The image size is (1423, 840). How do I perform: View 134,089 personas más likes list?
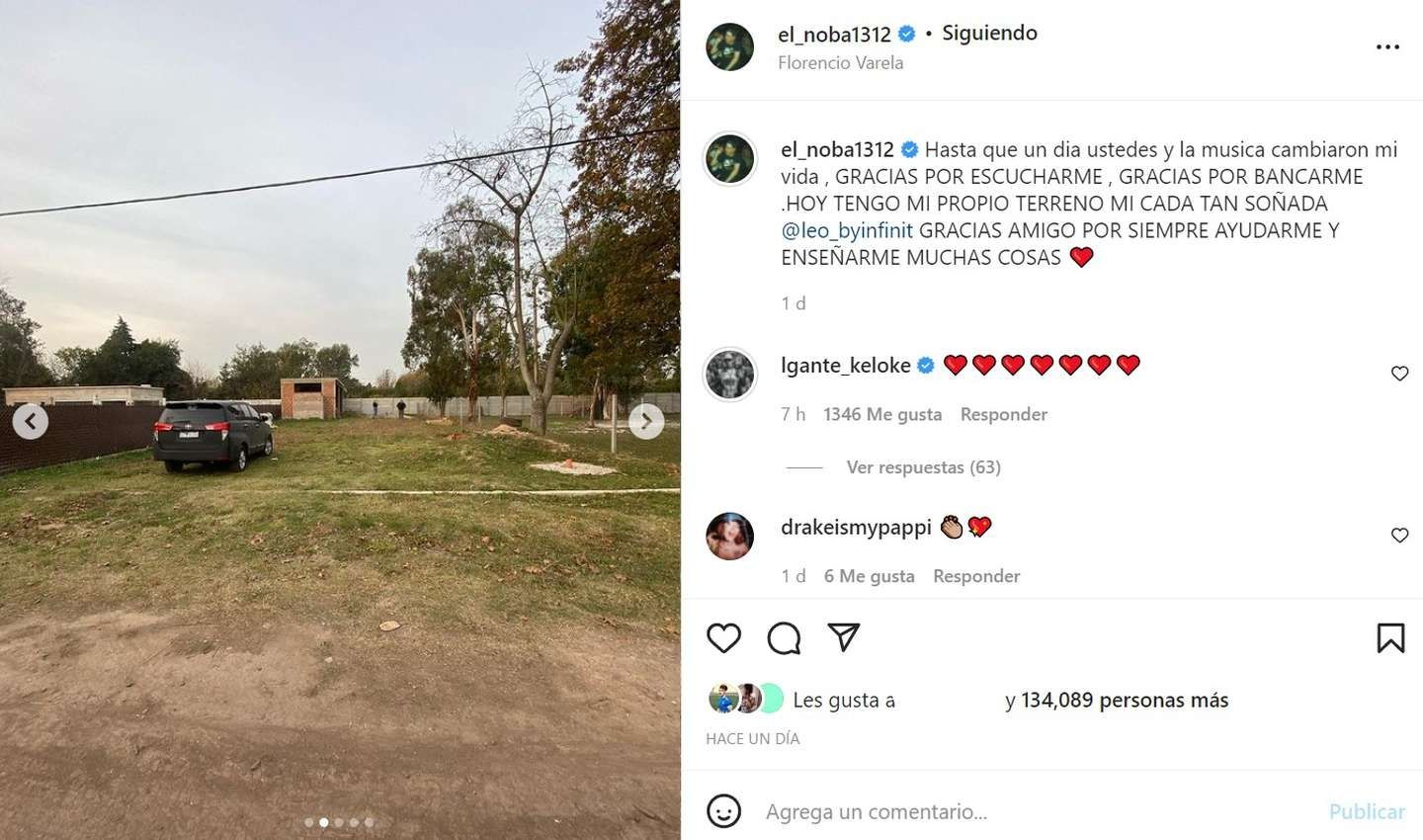1125,701
